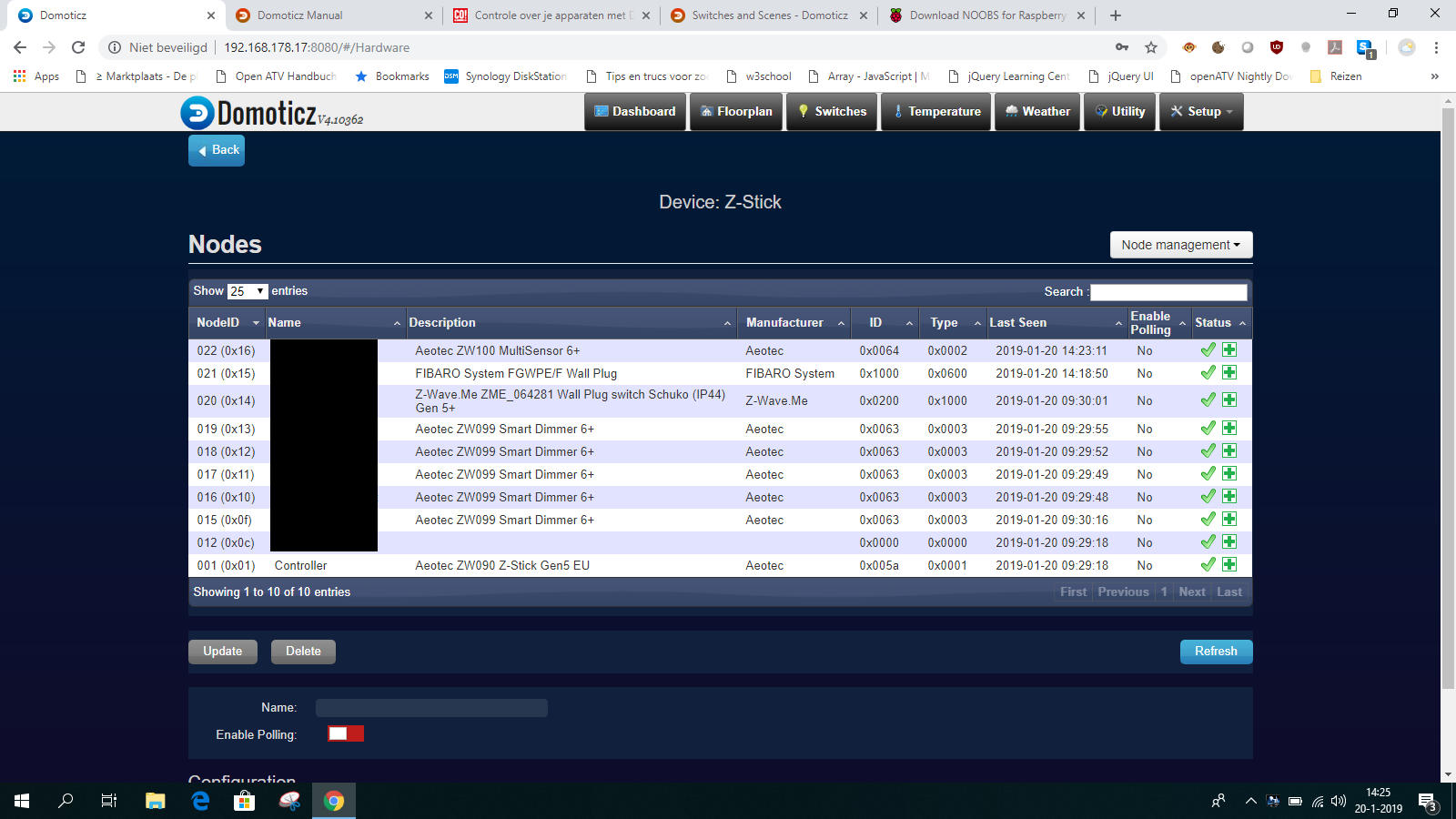Click green plus icon for Controller row
This screenshot has height=819, width=1456.
click(1229, 564)
